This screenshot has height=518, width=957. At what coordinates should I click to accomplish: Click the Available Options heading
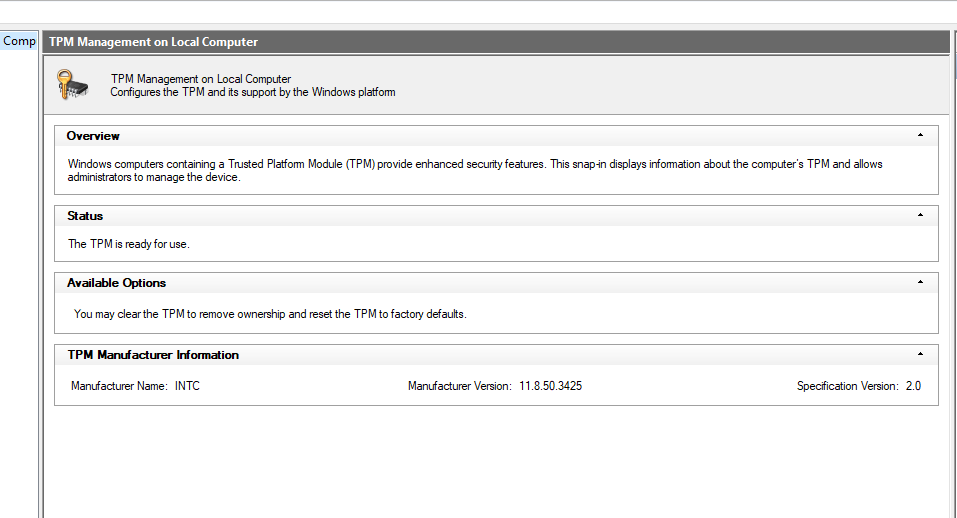(117, 283)
